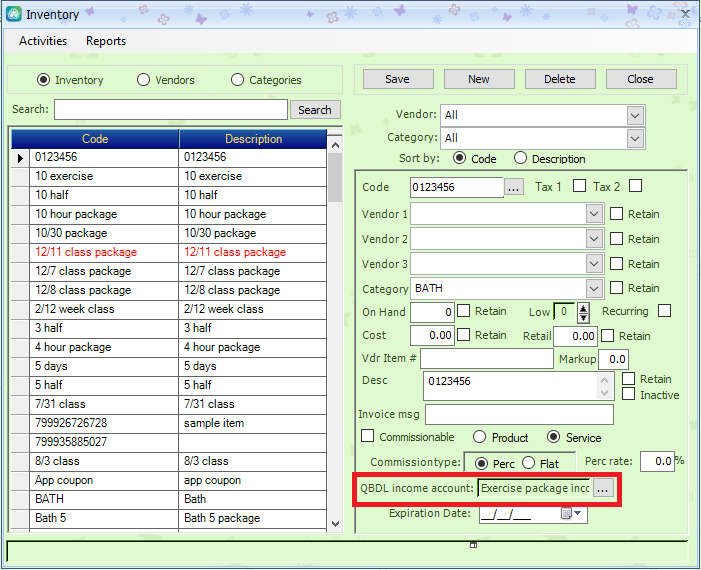Open QBDL income account browse button

(x=604, y=489)
